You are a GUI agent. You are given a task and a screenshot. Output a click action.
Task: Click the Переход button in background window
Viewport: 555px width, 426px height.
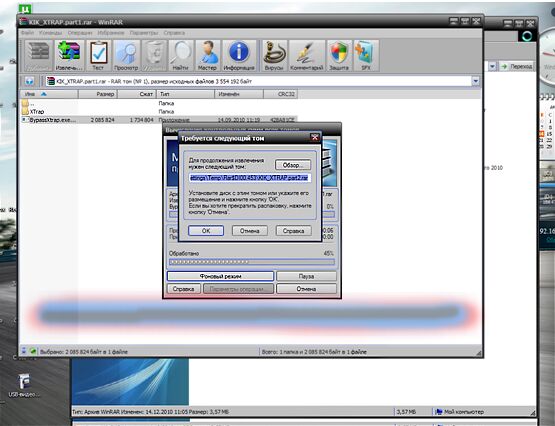(517, 66)
